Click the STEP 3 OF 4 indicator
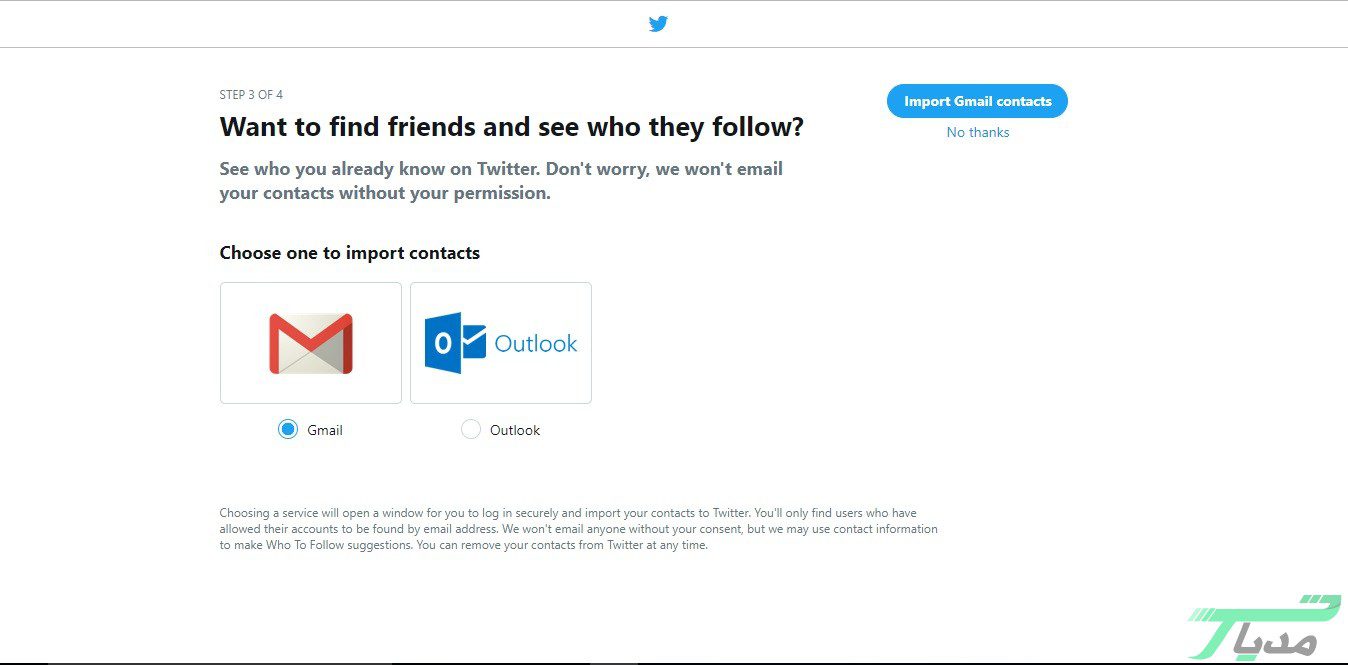 pyautogui.click(x=251, y=95)
